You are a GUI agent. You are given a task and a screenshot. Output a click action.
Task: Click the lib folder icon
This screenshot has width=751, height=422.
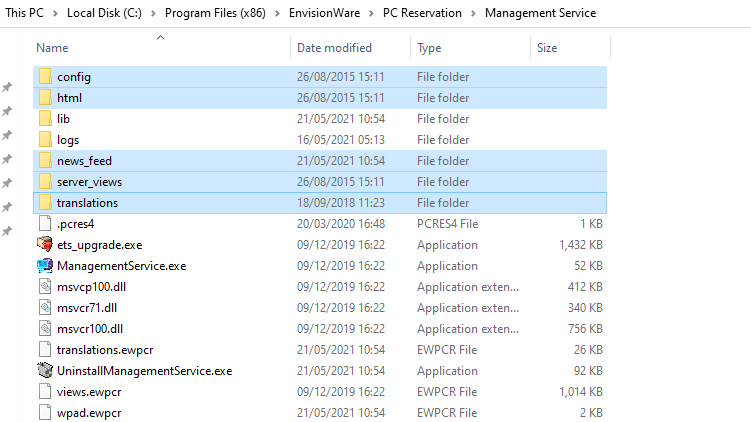(x=45, y=118)
